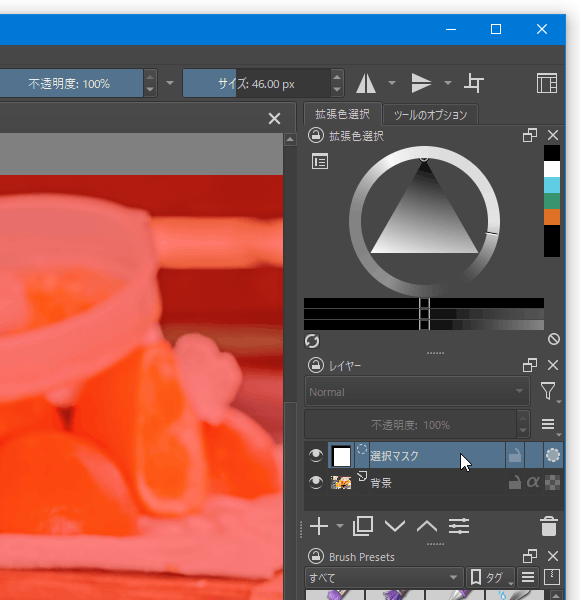Screen dimensions: 580x600
Task: Open layer view options menu icon
Action: 548,424
